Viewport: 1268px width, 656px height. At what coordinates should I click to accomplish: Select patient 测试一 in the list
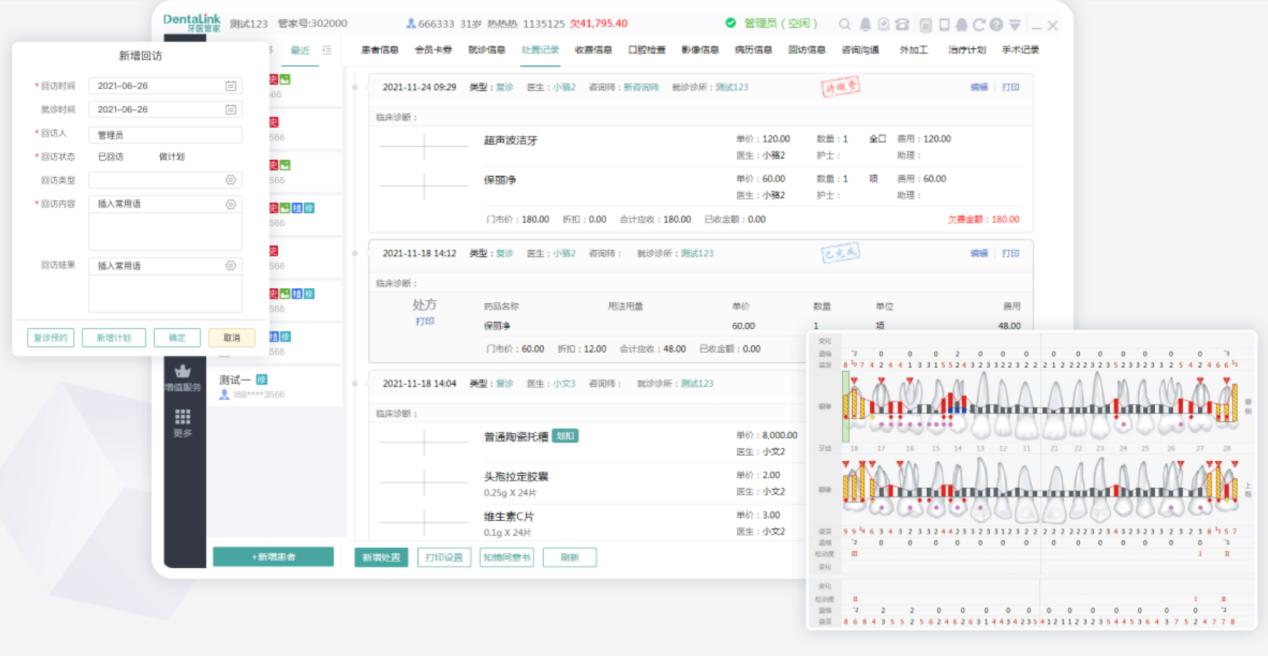pyautogui.click(x=277, y=387)
